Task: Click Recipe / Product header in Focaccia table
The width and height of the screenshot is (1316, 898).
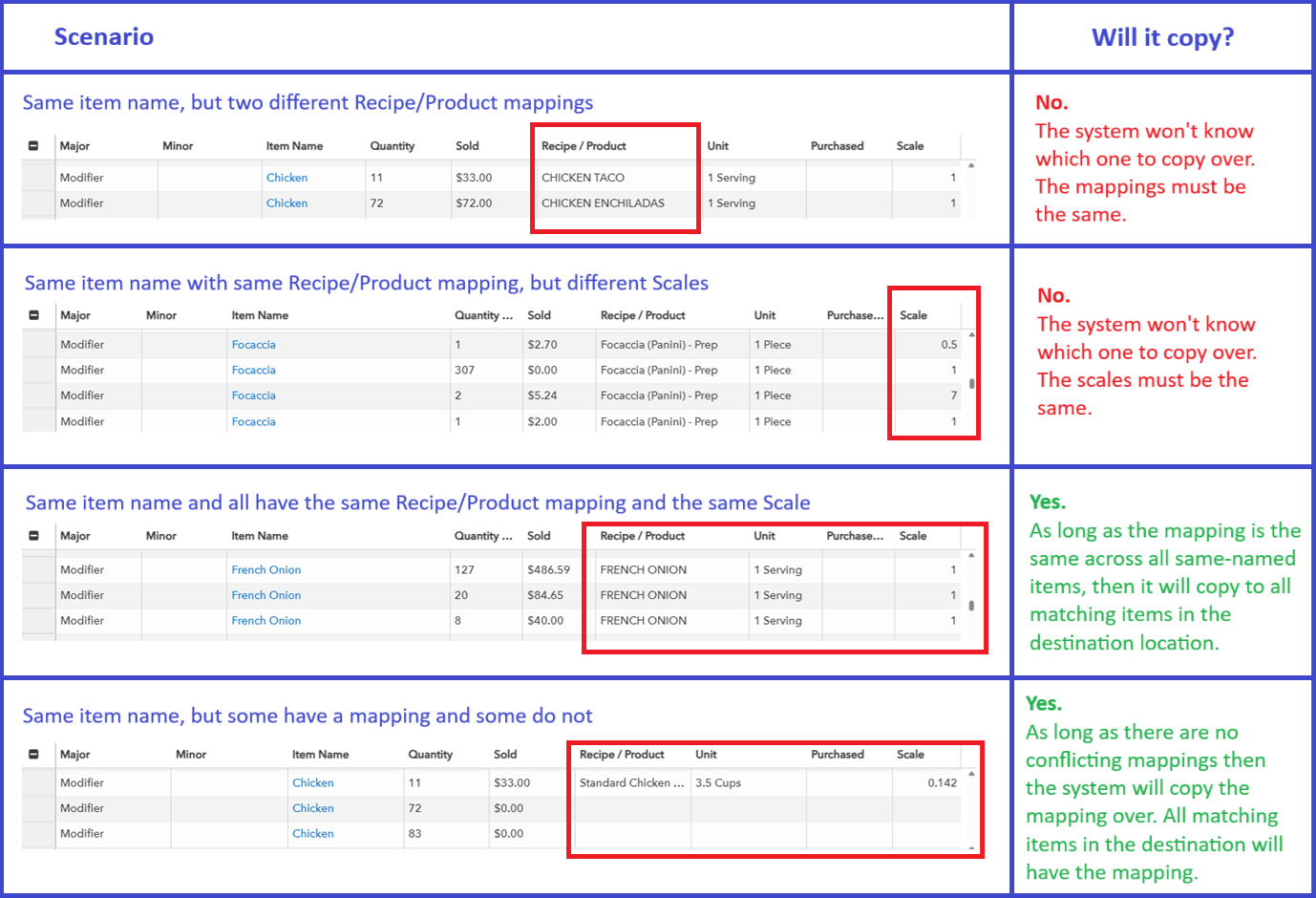Action: pyautogui.click(x=643, y=315)
